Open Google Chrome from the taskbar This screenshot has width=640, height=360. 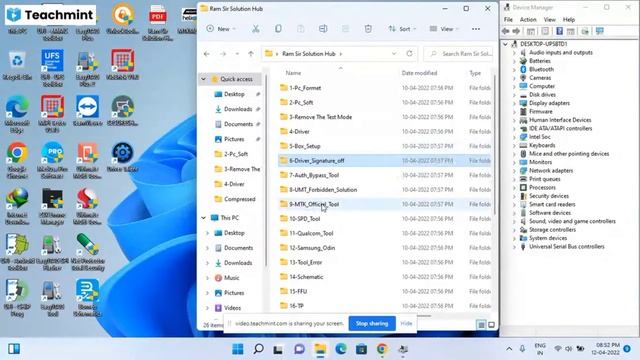pyautogui.click(x=382, y=349)
